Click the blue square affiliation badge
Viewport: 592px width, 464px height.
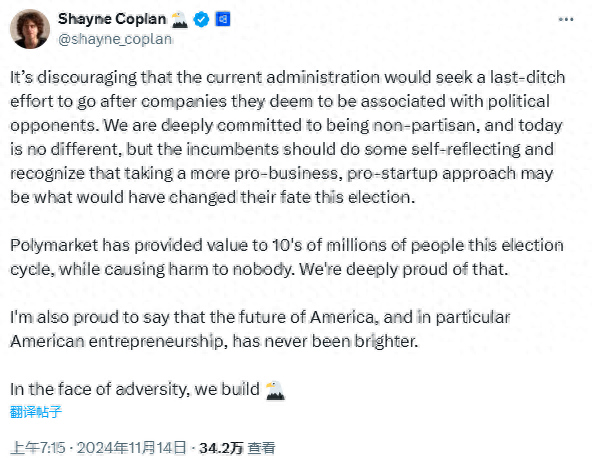click(223, 19)
